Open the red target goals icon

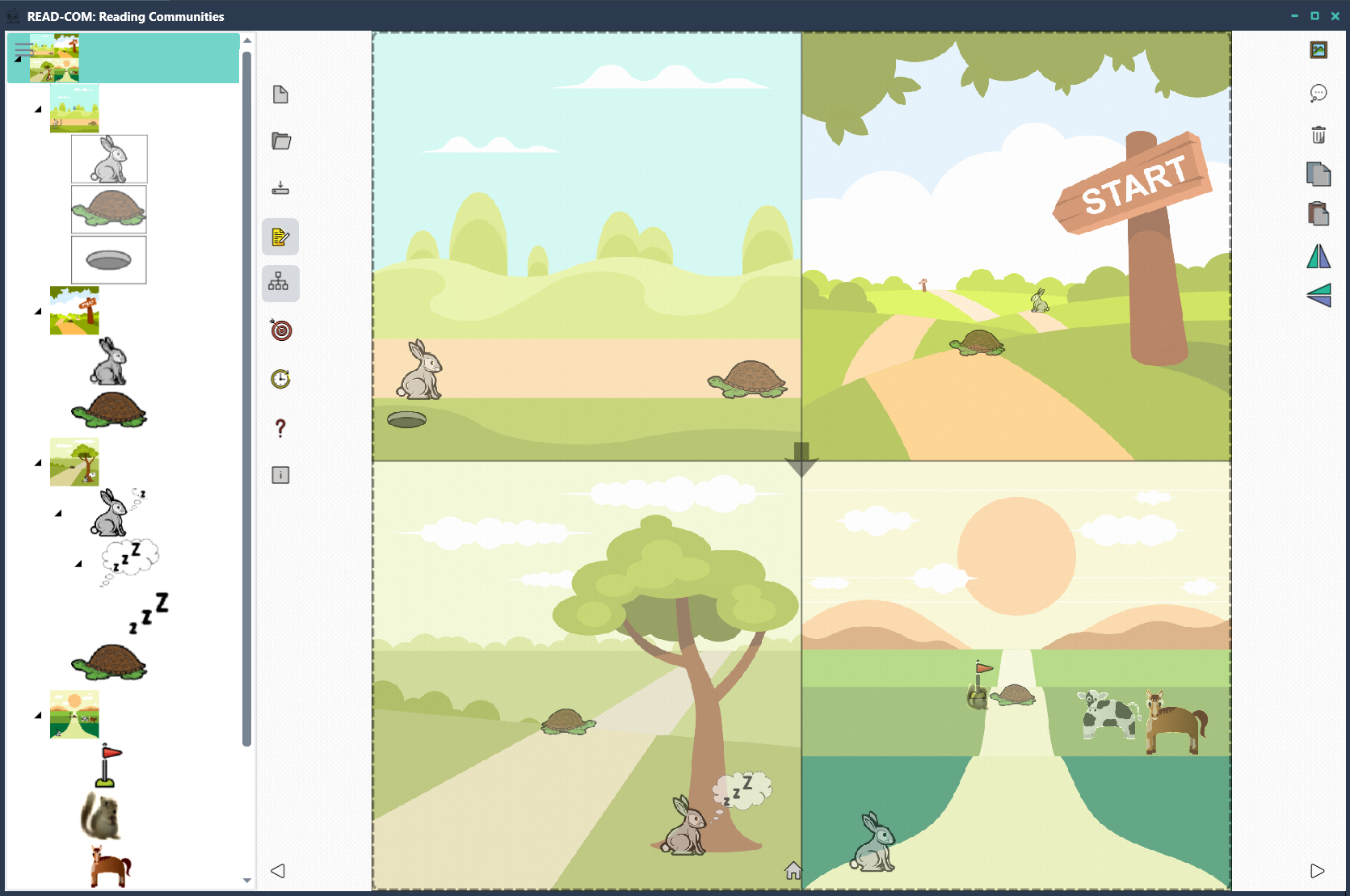pyautogui.click(x=280, y=330)
